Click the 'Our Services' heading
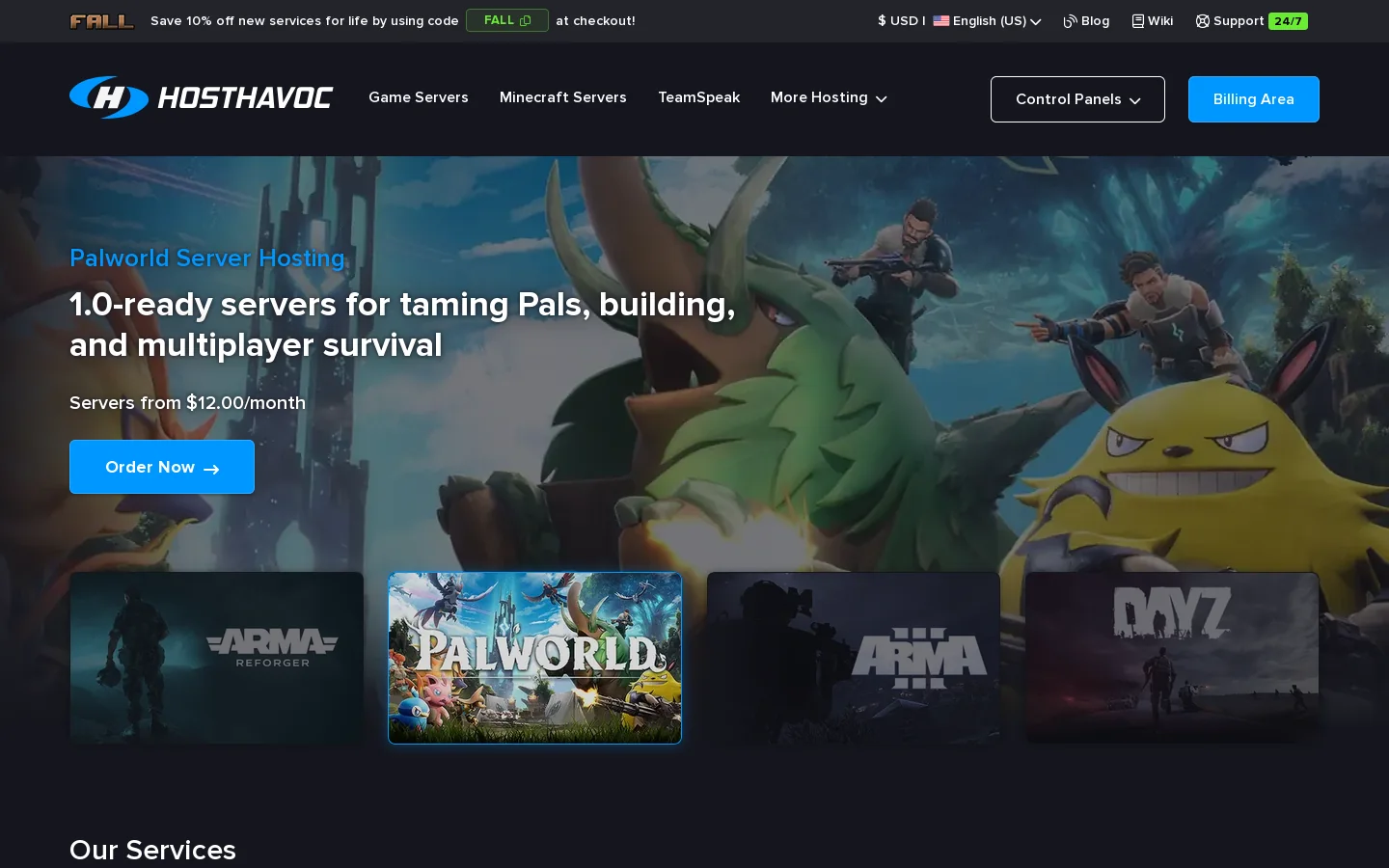The height and width of the screenshot is (868, 1389). pyautogui.click(x=152, y=850)
